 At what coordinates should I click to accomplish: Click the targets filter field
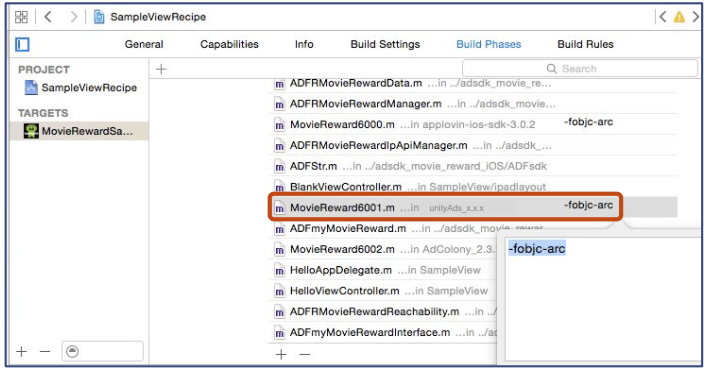coord(103,352)
